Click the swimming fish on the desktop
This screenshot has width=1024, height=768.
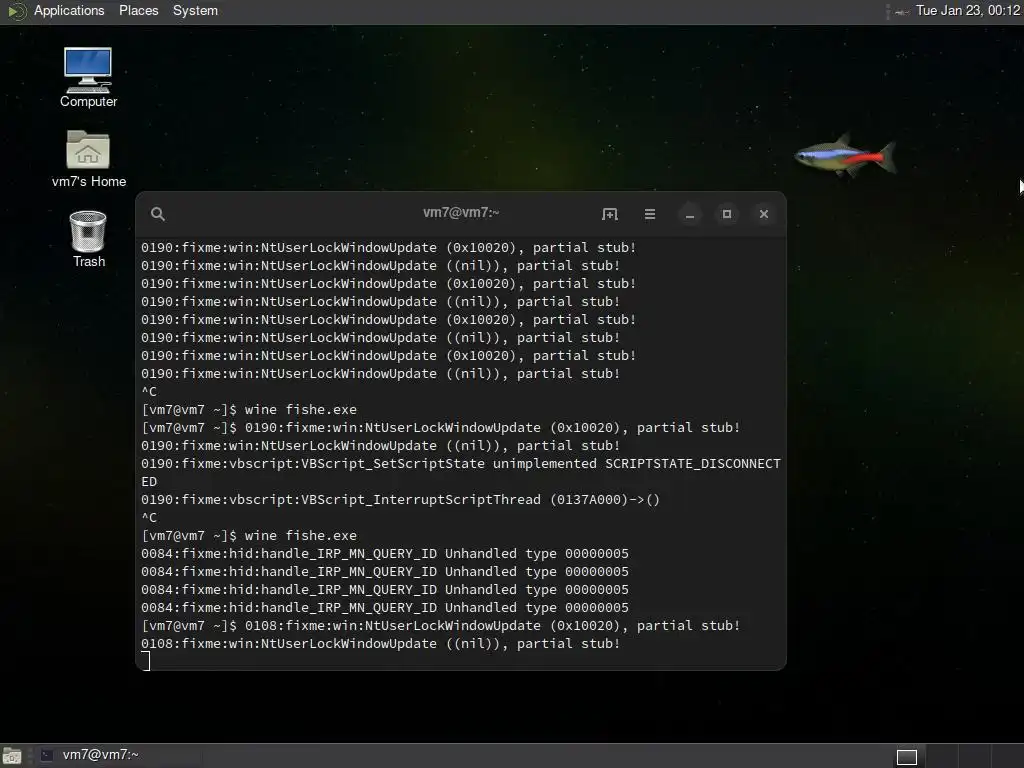[845, 155]
